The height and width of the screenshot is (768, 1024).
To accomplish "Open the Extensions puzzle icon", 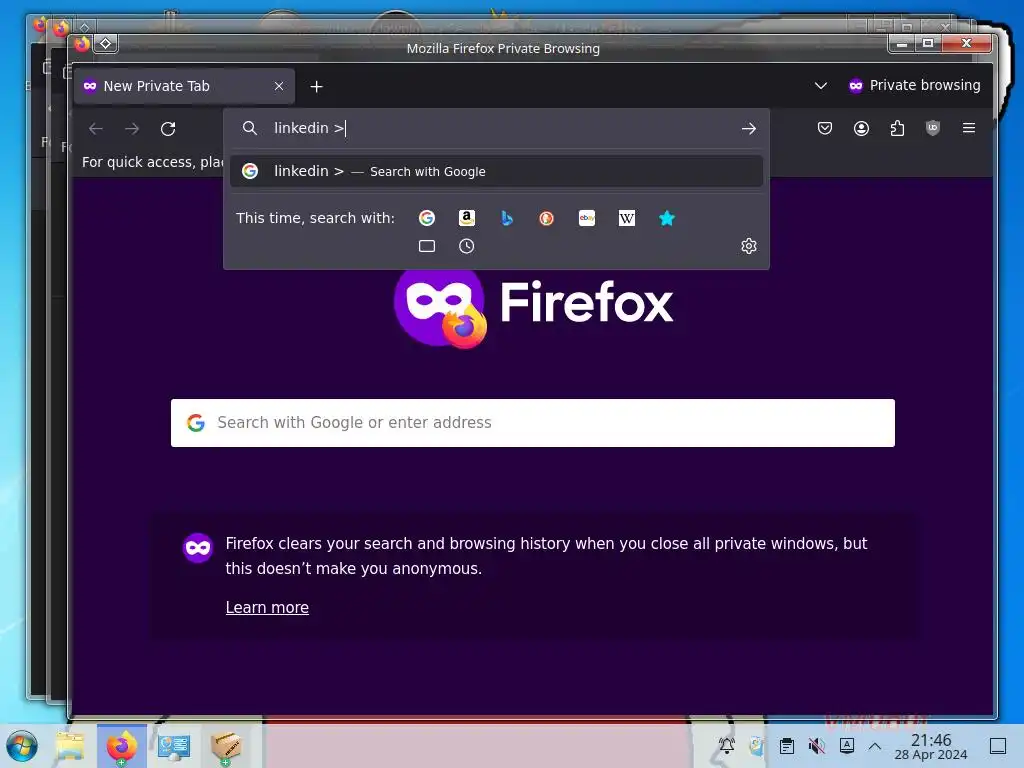I will click(897, 128).
